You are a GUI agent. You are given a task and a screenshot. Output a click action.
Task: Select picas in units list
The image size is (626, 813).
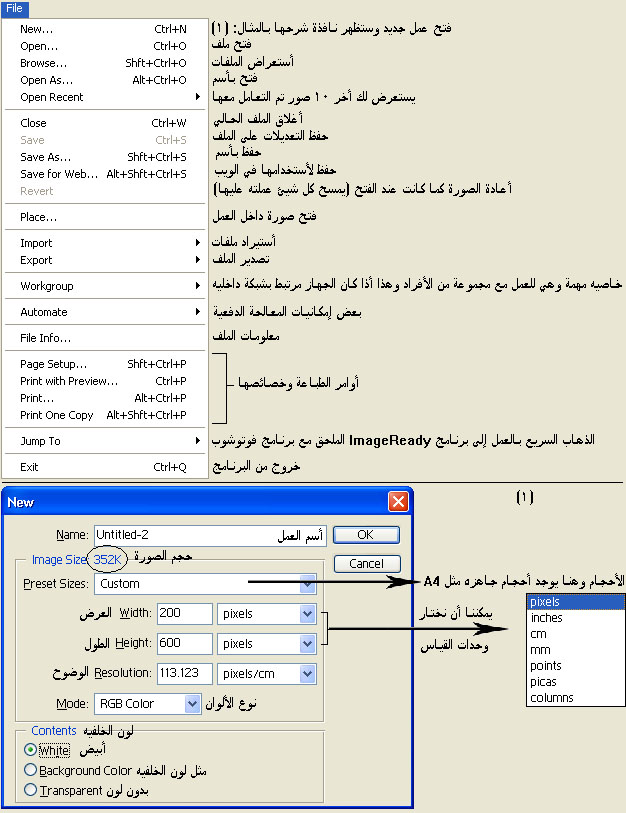click(x=576, y=682)
